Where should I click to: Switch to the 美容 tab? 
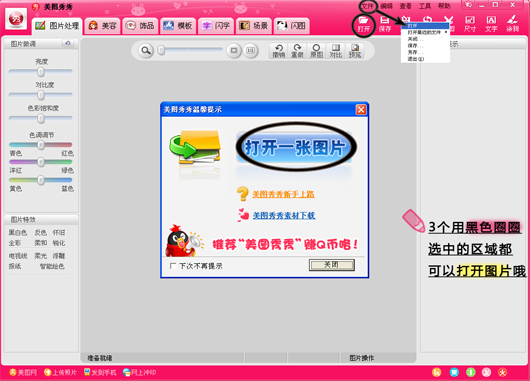pos(102,26)
